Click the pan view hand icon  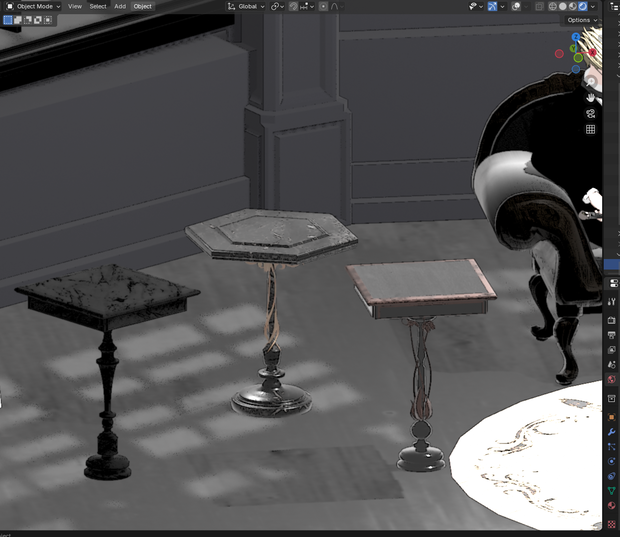pyautogui.click(x=590, y=98)
